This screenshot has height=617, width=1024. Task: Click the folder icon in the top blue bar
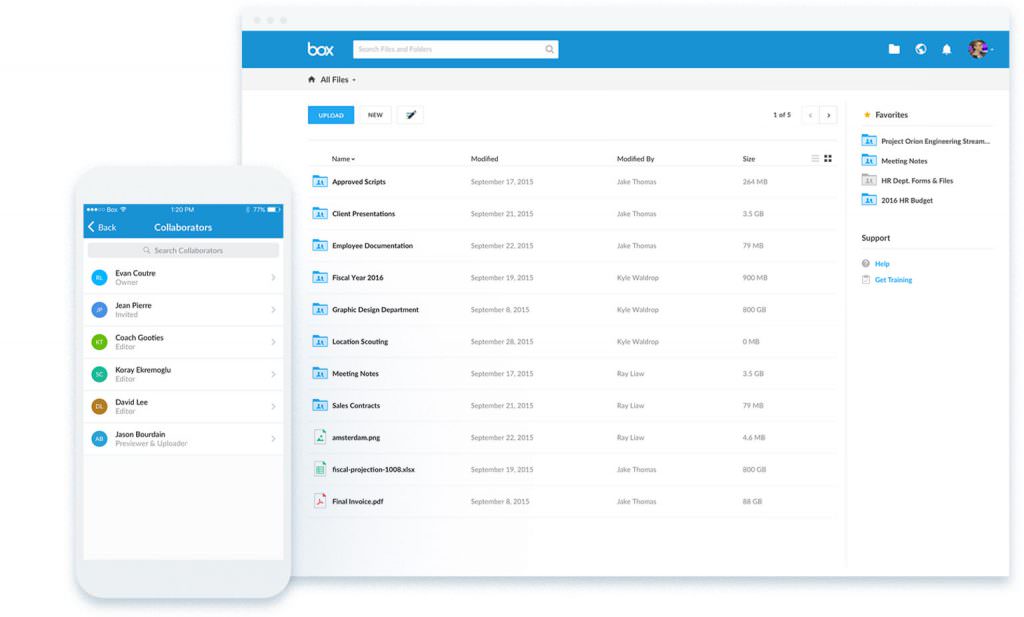(x=893, y=48)
